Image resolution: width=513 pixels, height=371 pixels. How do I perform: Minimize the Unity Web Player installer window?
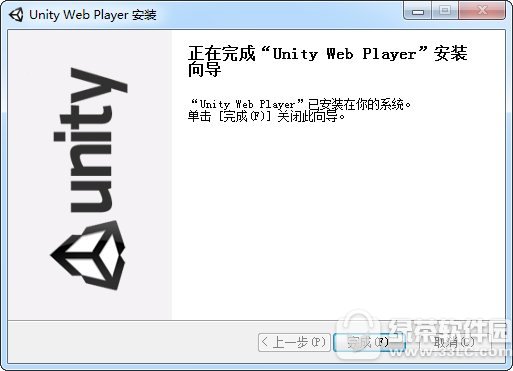(417, 11)
